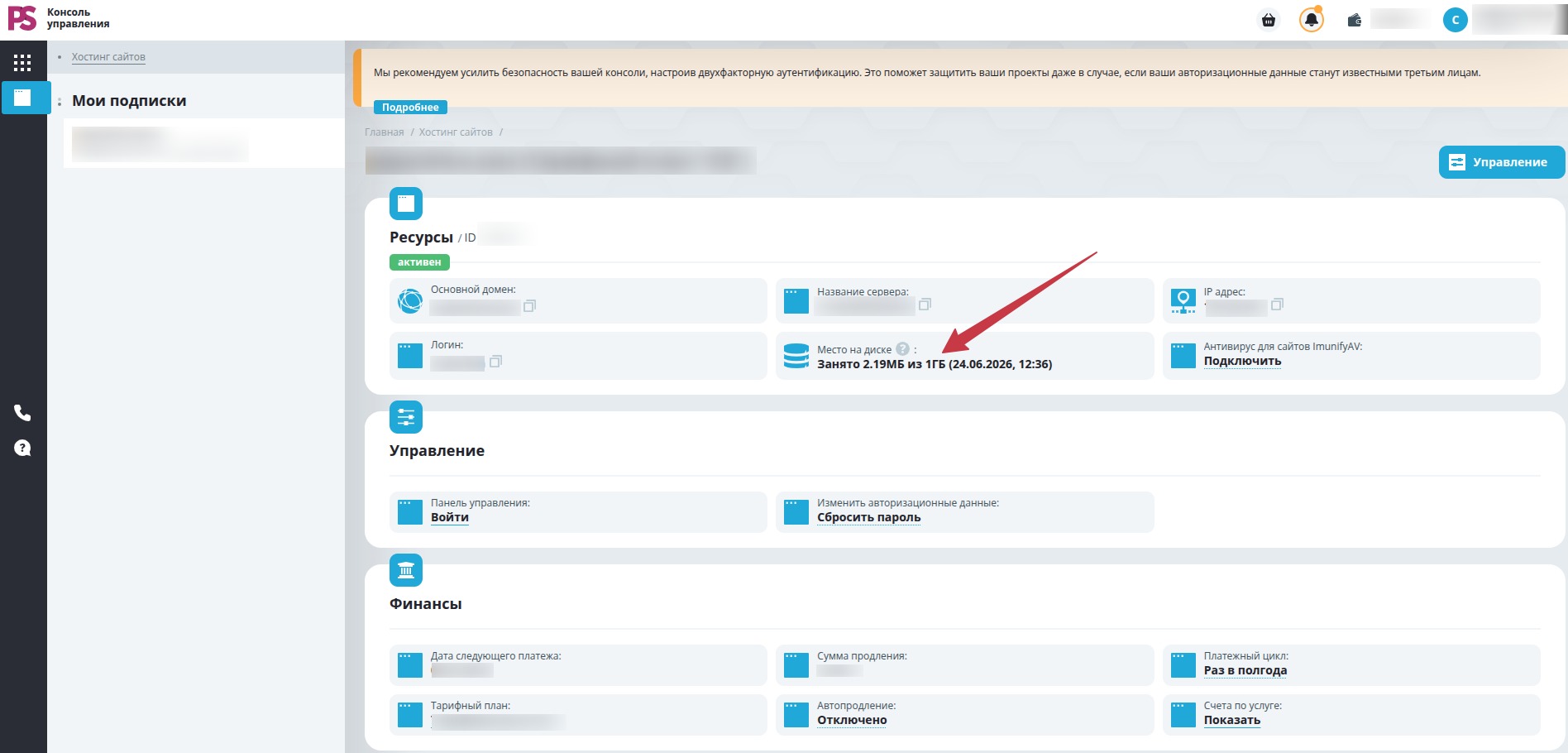1568x753 pixels.
Task: Click the Подробнее button in the banner
Action: 410,108
